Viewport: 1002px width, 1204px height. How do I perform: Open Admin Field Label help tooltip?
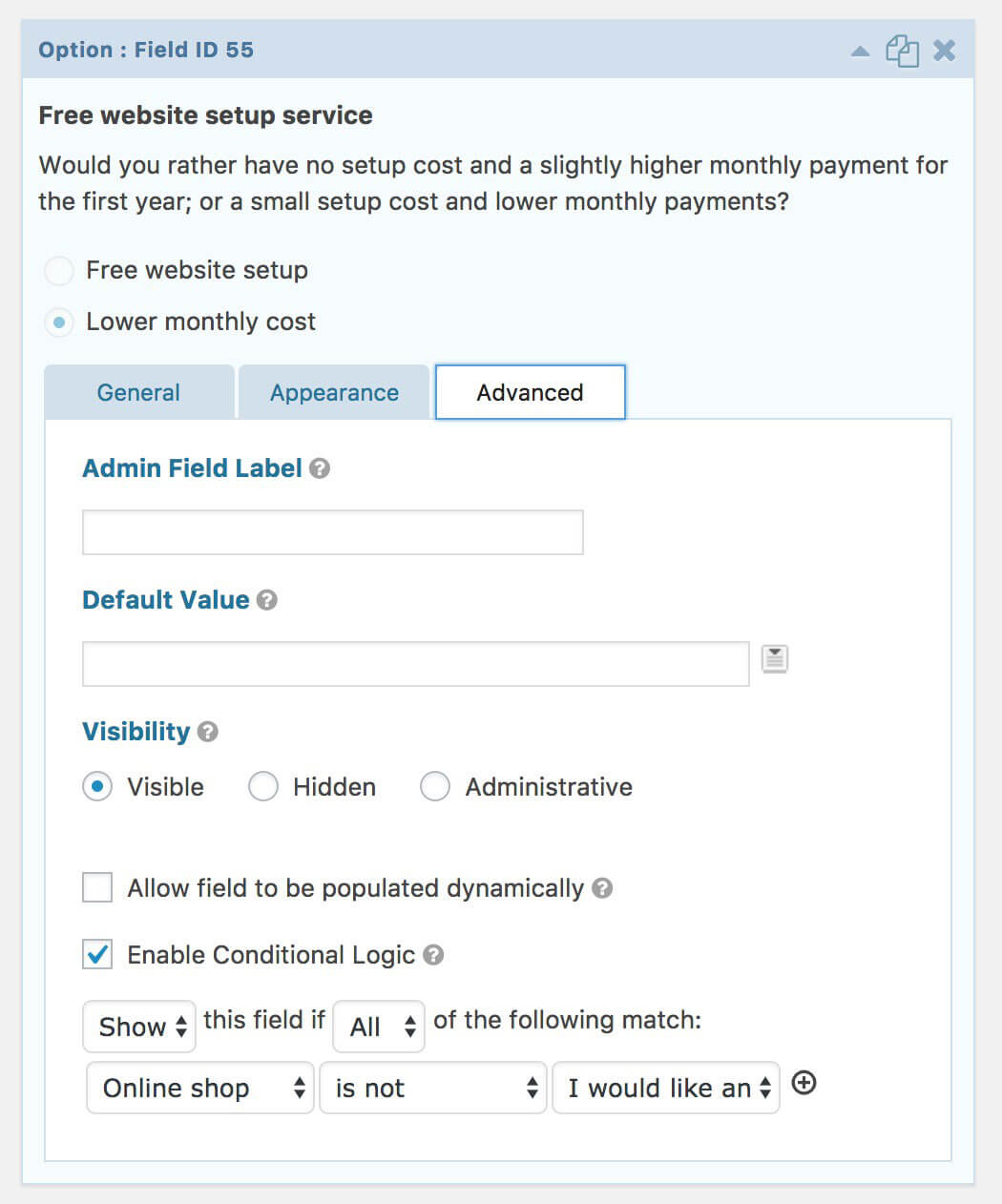click(x=321, y=468)
